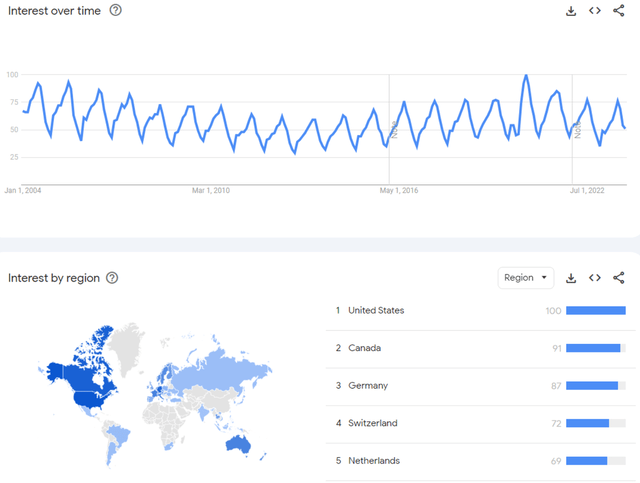Open the Region dropdown menu
Screen dimensions: 640x483
tap(526, 278)
